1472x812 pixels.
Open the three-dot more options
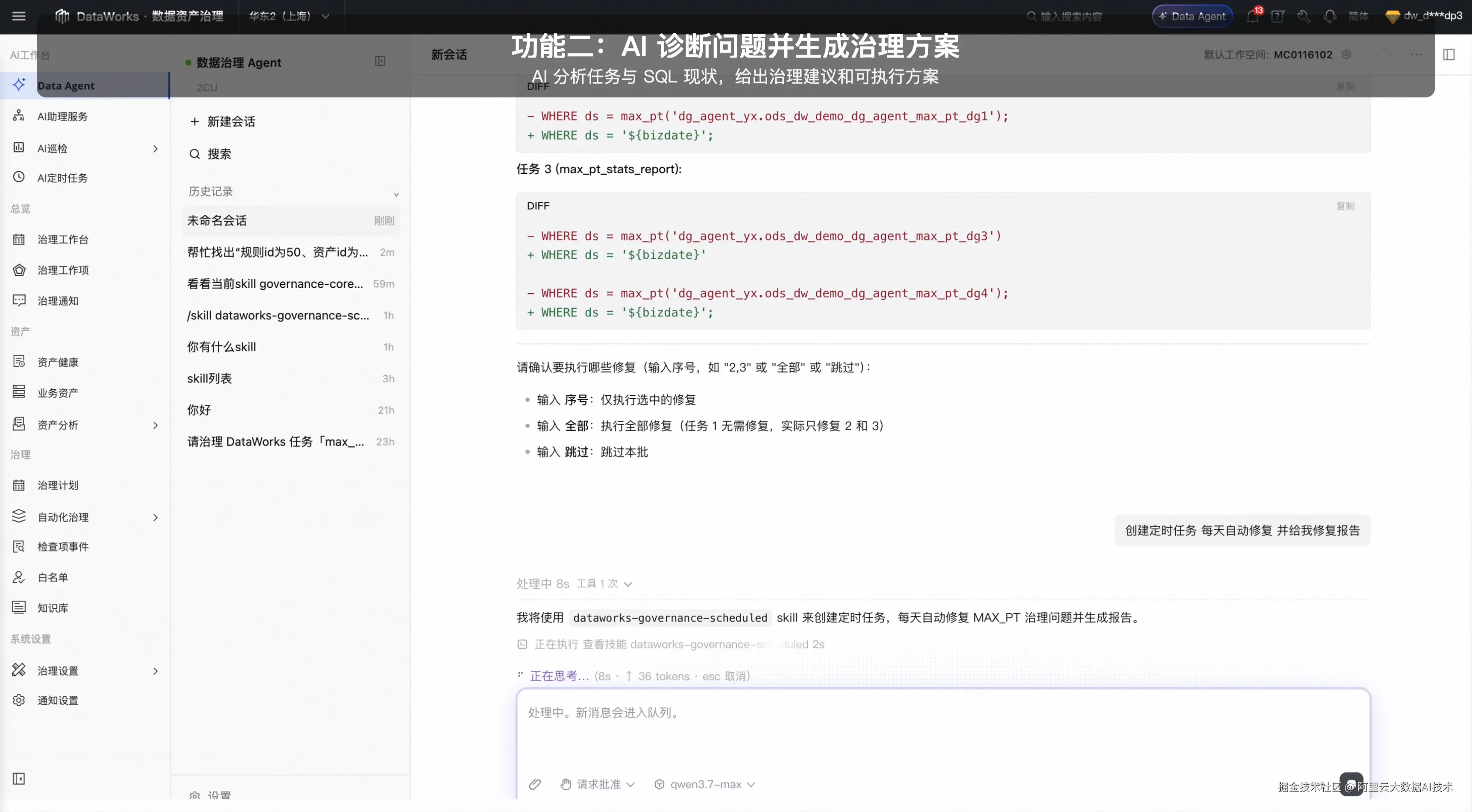click(1416, 54)
